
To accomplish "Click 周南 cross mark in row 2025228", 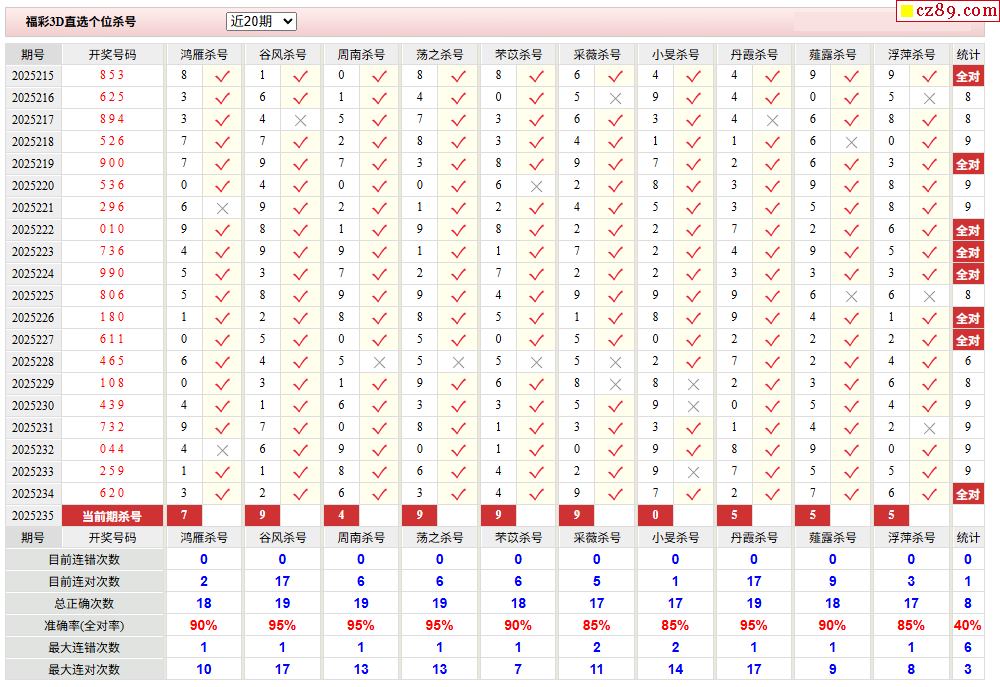I will click(379, 363).
